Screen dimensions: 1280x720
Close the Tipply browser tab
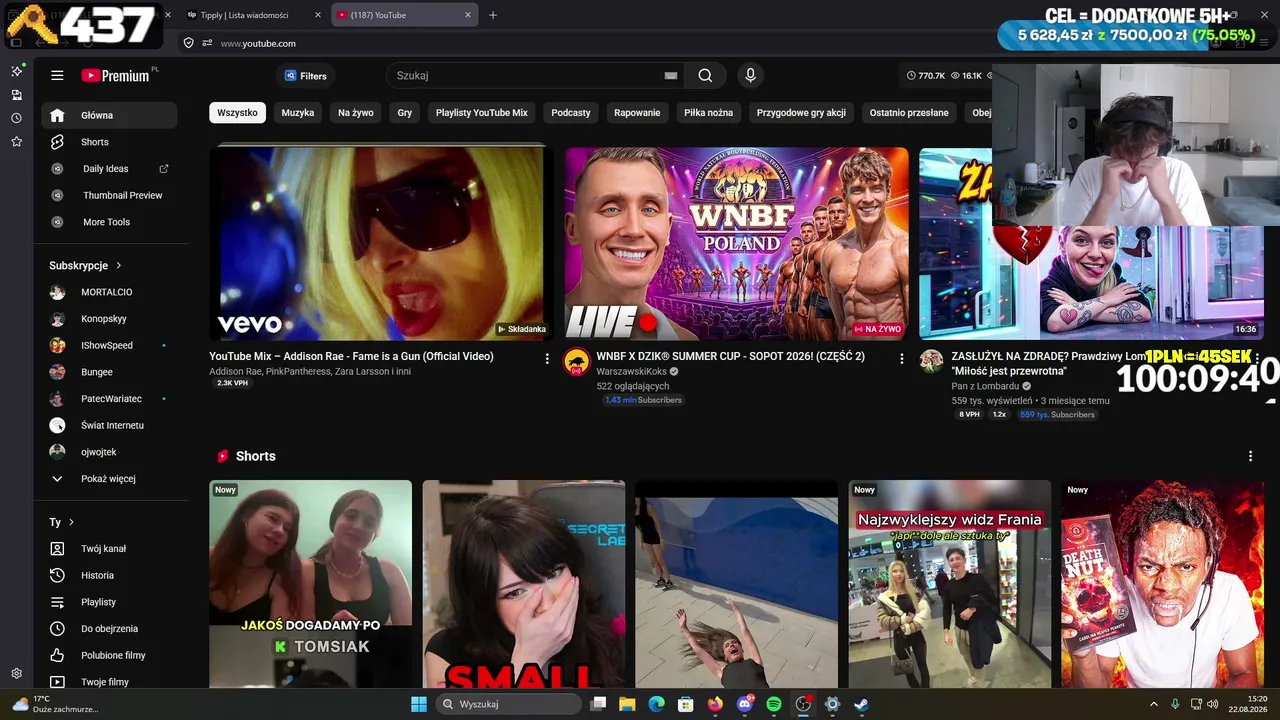[318, 15]
